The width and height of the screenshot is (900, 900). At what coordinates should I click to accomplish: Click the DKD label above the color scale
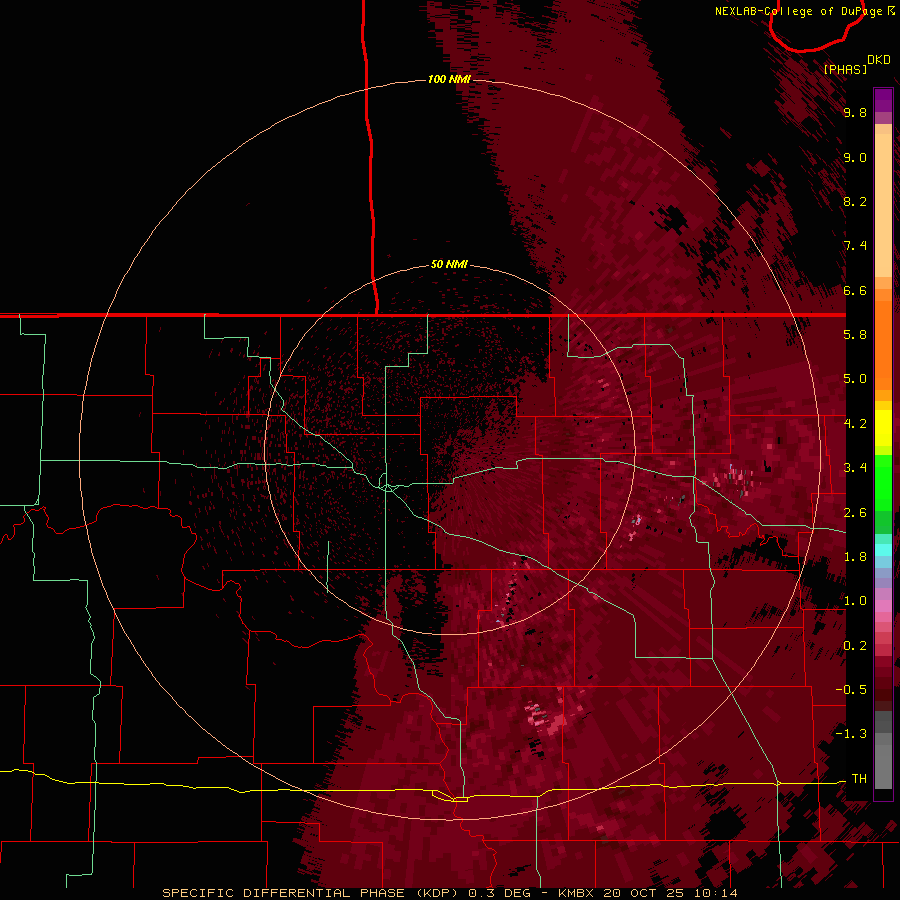[x=878, y=60]
